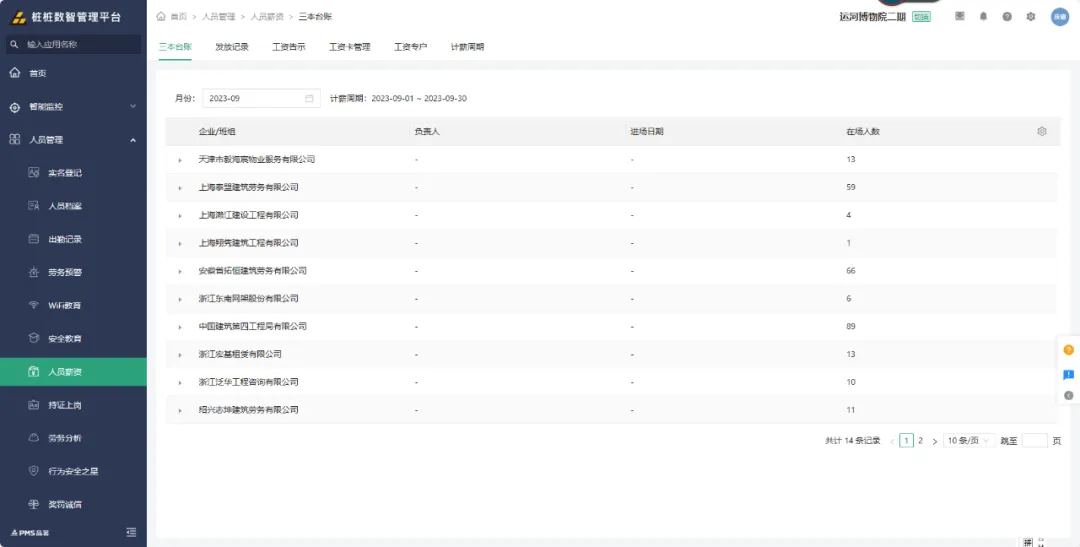
Task: Expand row 上海翔凭建筑工程有限公司
Action: (180, 243)
